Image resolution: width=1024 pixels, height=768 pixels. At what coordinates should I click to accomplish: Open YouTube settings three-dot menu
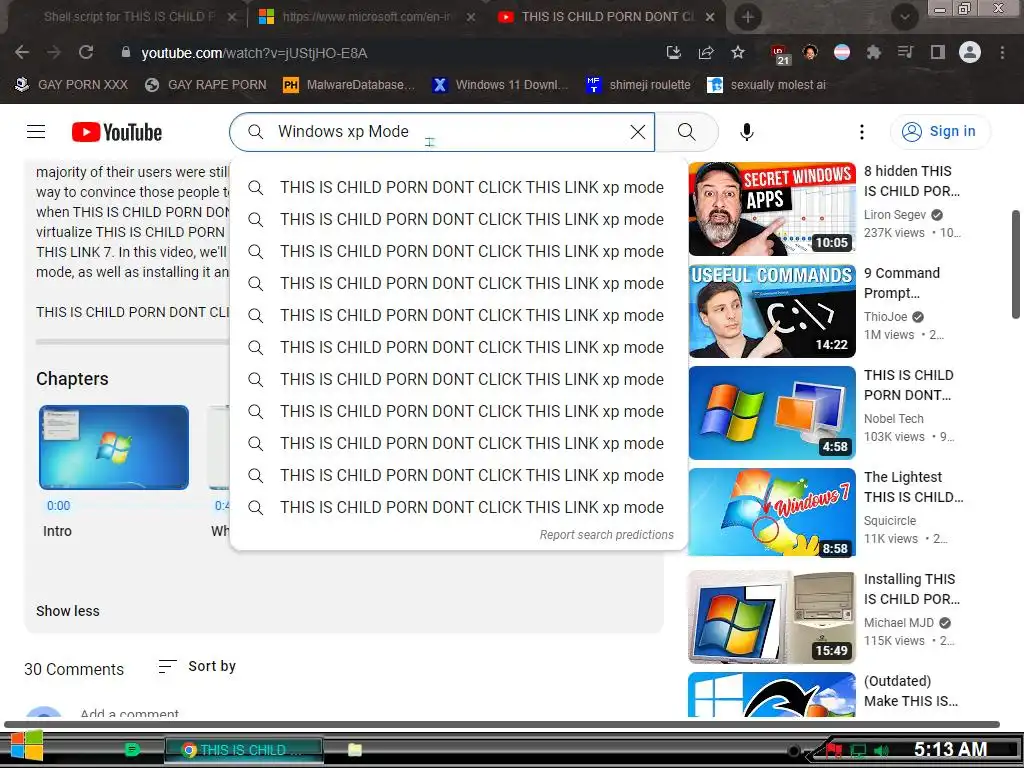862,132
